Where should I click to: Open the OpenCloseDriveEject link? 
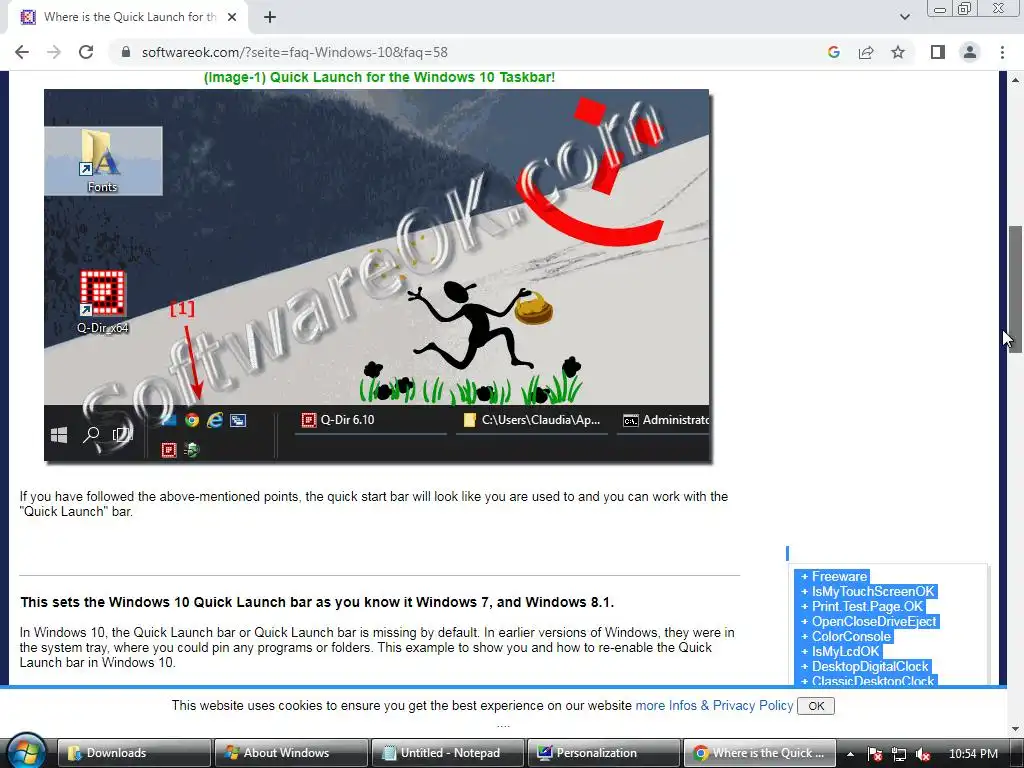874,622
